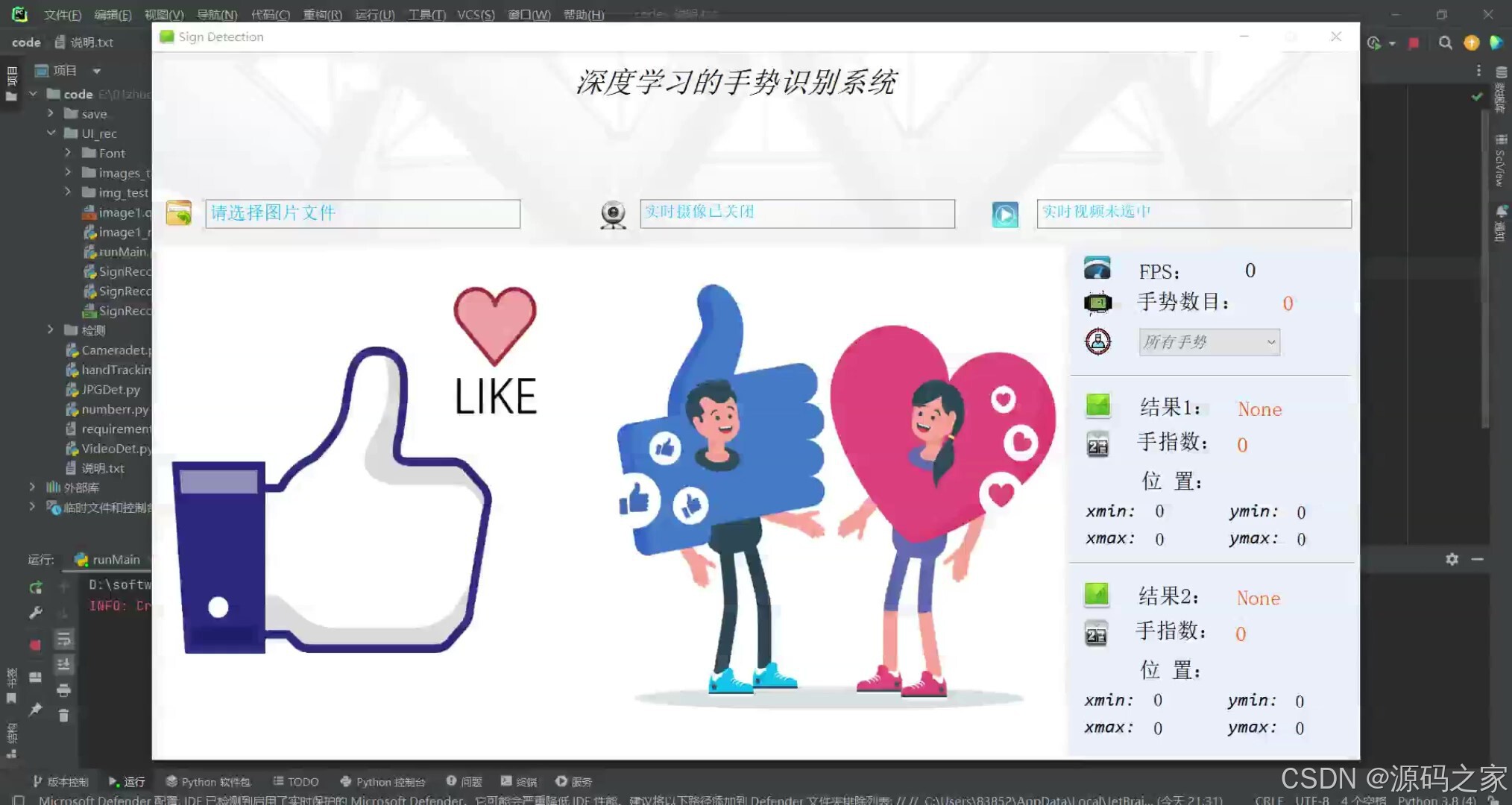1512x805 pixels.
Task: Click the red stop icon in run panel
Action: point(35,645)
